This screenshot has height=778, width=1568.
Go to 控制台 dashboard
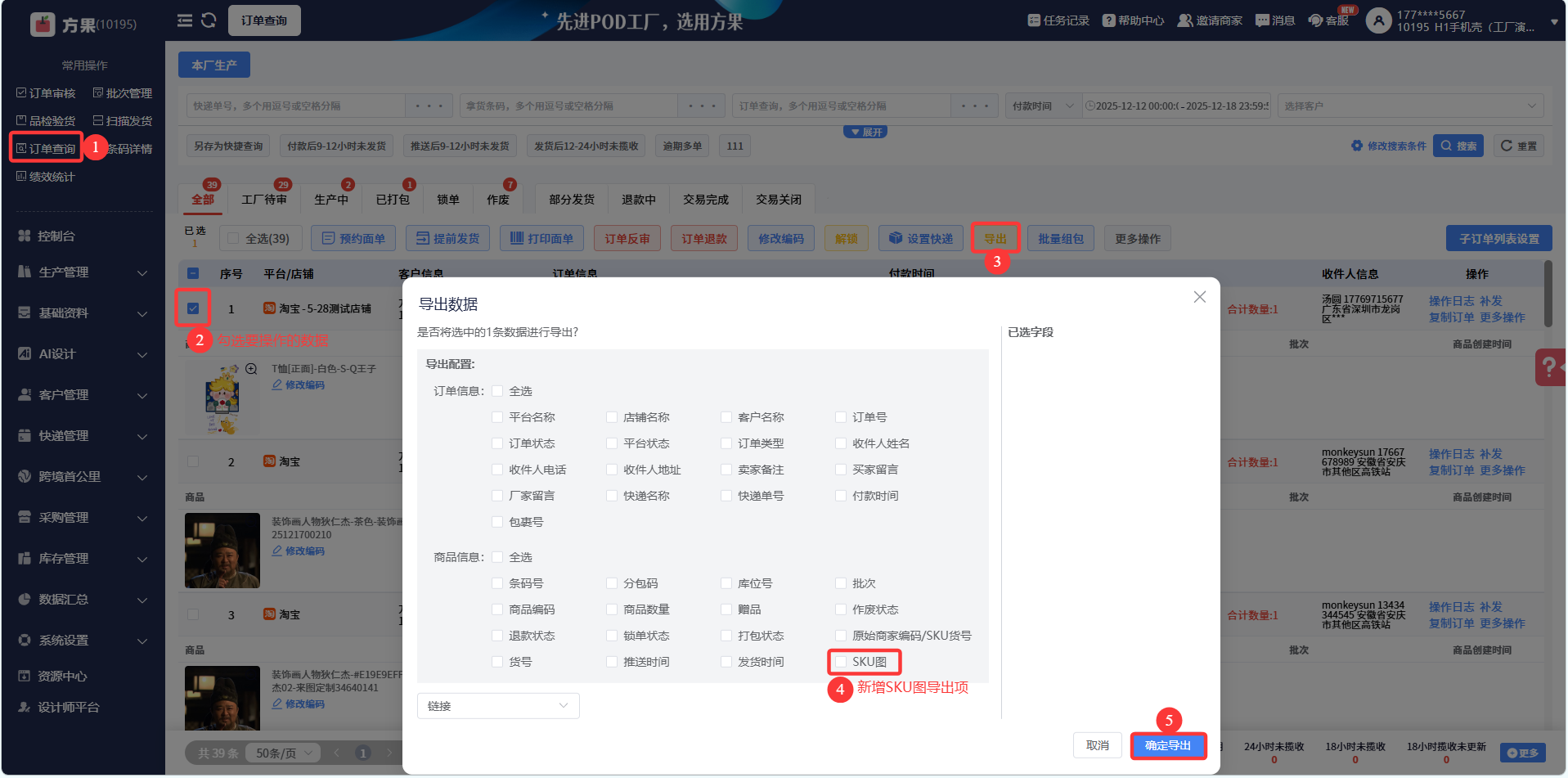pos(47,236)
